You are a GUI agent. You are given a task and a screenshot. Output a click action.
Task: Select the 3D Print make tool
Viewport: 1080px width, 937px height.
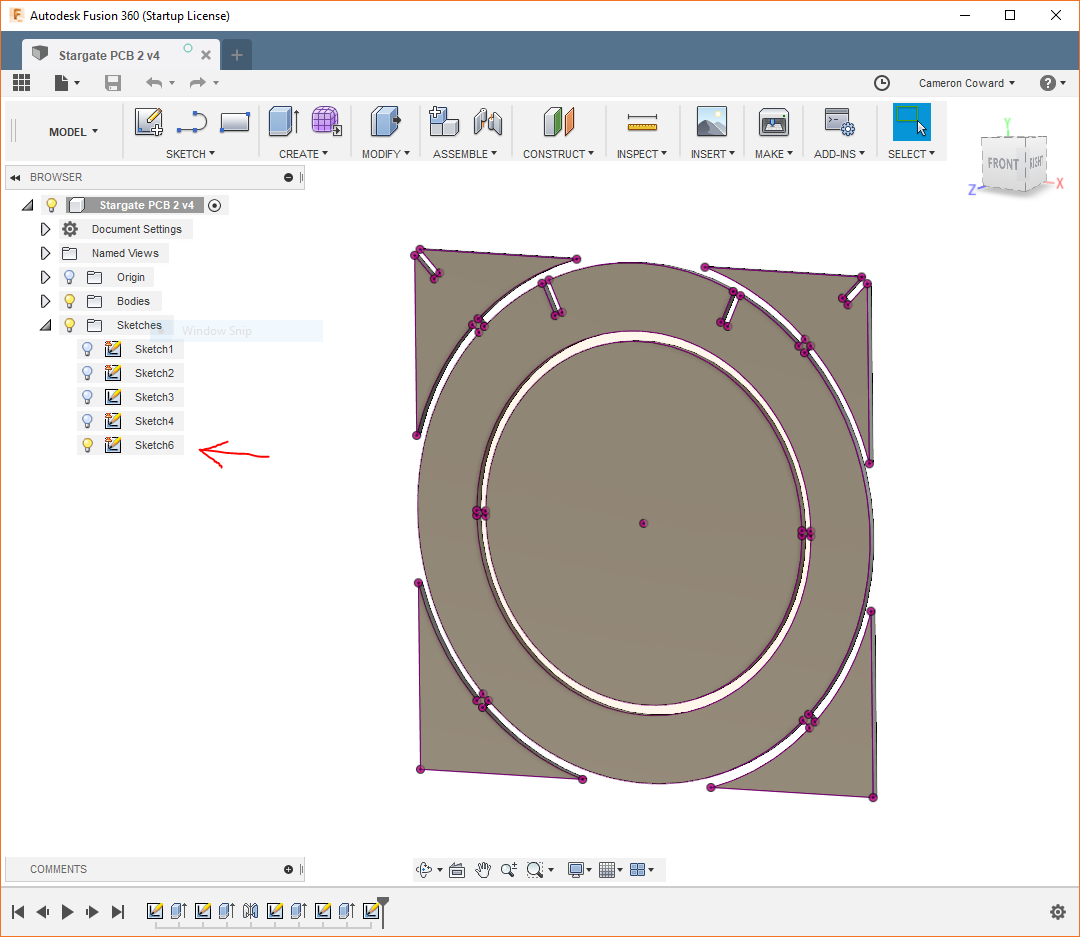[773, 122]
